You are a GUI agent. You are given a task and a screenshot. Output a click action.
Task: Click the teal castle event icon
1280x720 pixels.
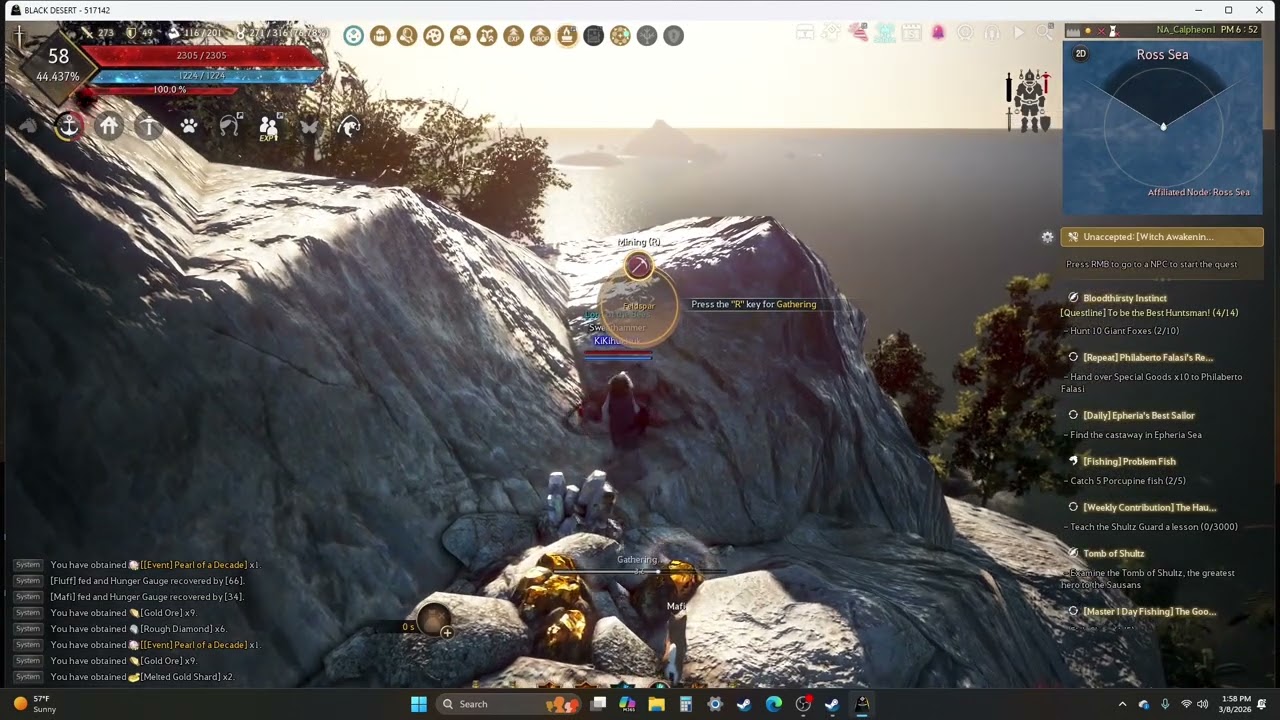click(884, 33)
